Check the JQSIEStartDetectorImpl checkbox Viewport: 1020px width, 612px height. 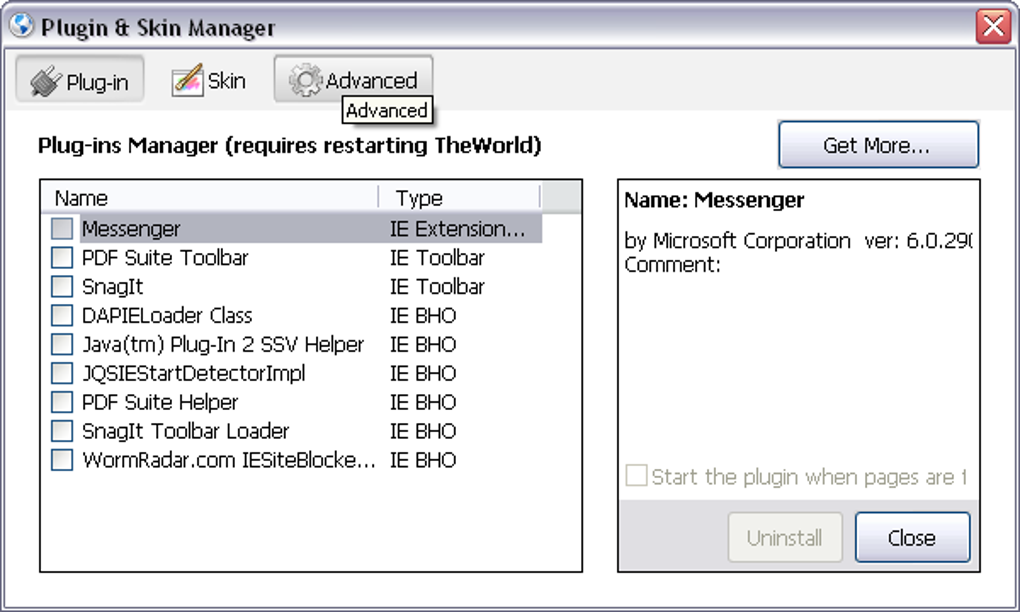(62, 373)
